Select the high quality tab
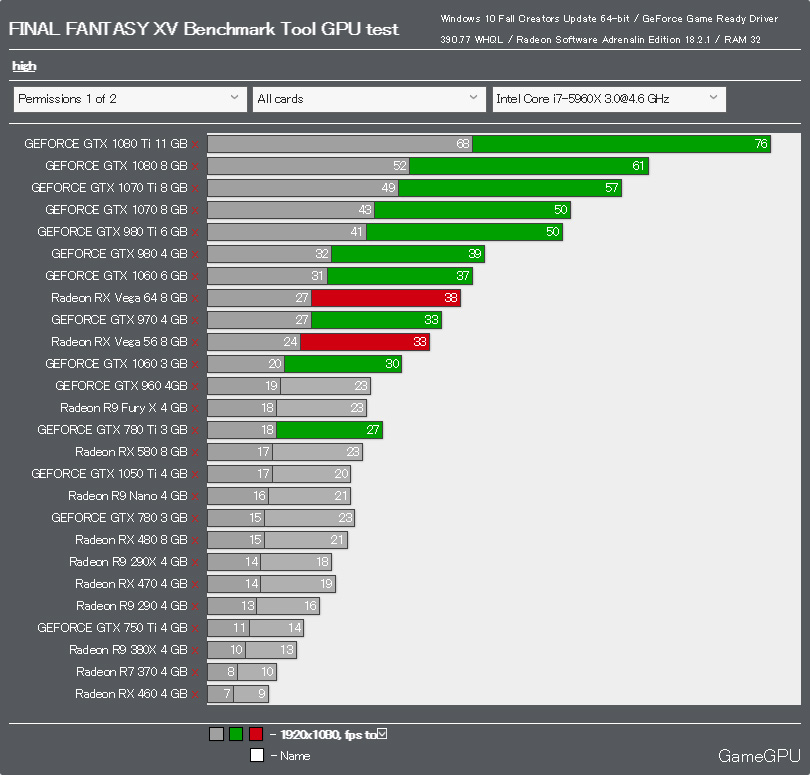 coord(24,66)
